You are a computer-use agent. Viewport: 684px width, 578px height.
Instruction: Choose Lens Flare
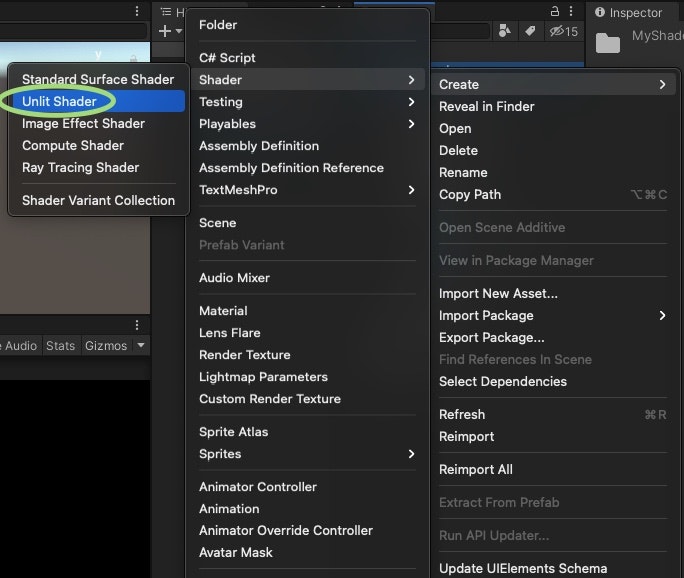point(308,333)
